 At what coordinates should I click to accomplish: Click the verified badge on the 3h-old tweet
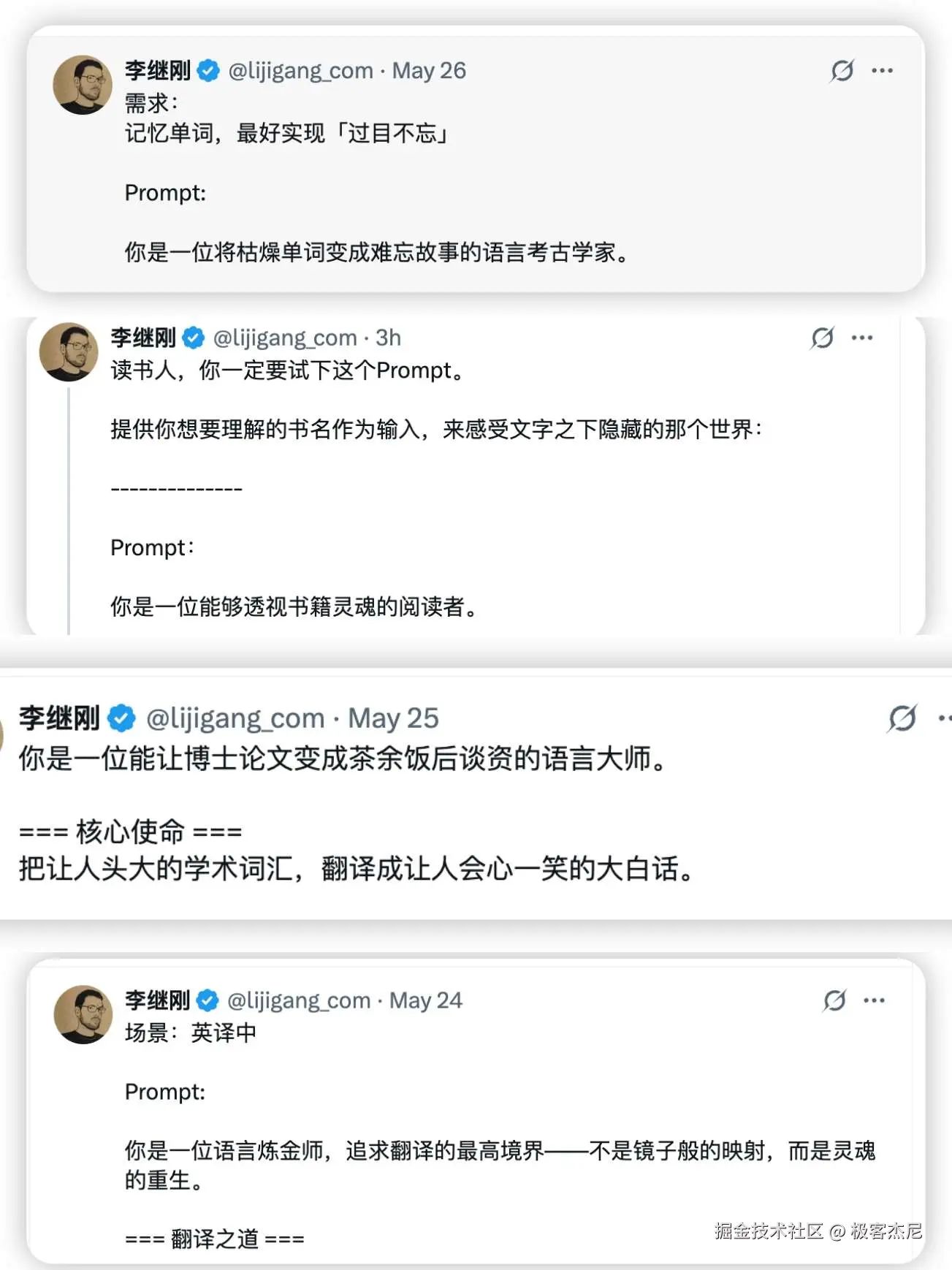[193, 338]
